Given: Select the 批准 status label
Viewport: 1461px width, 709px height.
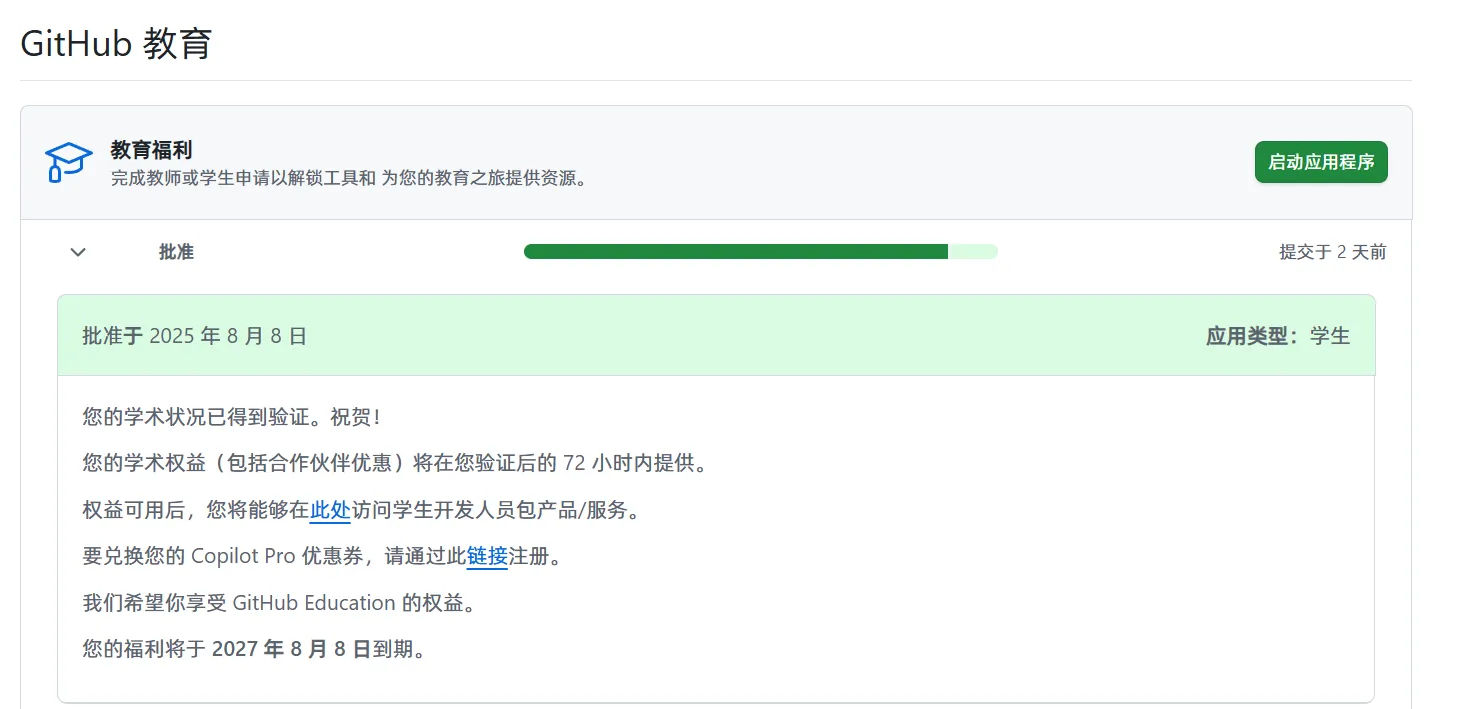Looking at the screenshot, I should [x=176, y=252].
